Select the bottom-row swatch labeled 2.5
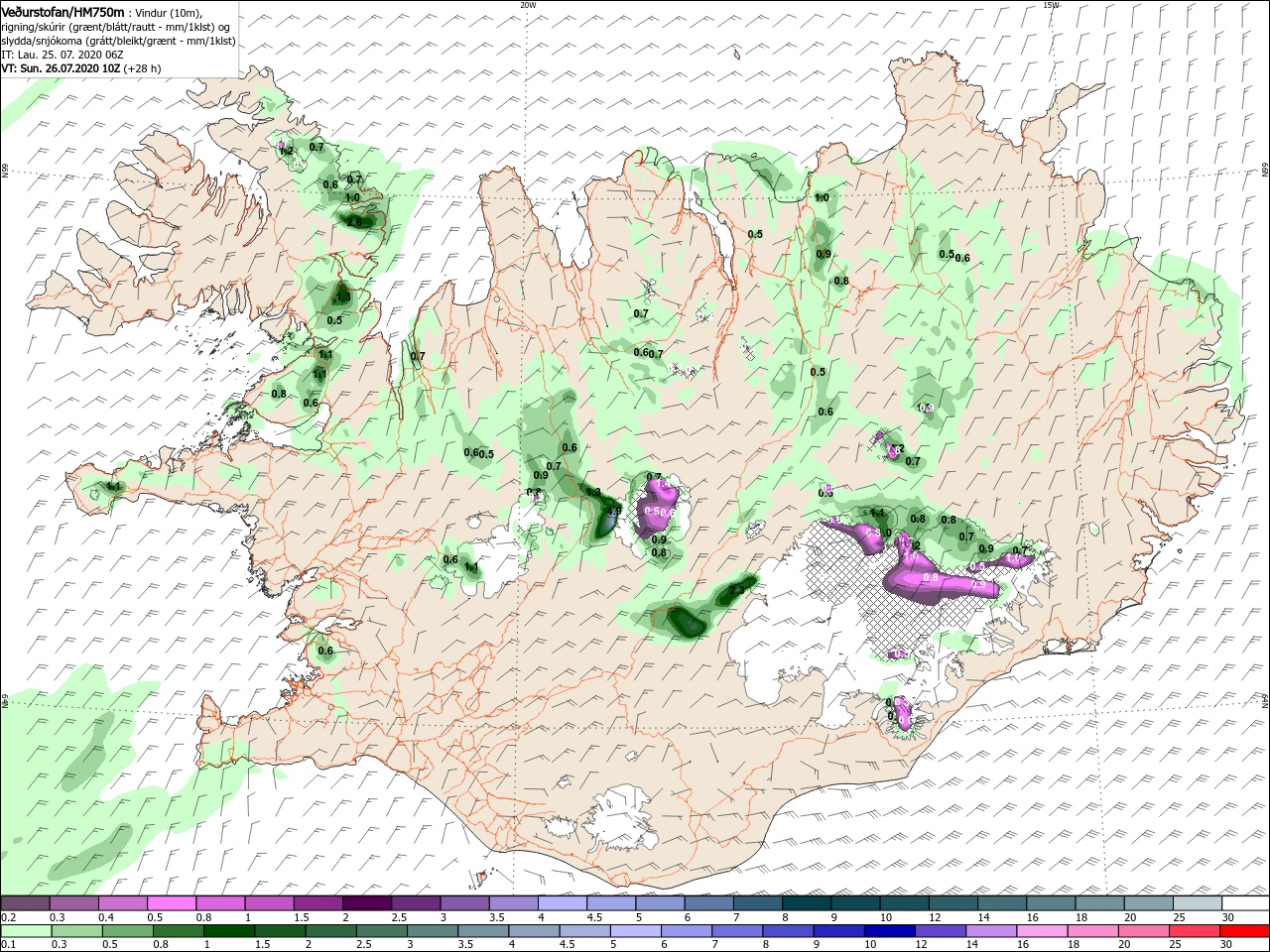This screenshot has height=952, width=1270. point(380,931)
